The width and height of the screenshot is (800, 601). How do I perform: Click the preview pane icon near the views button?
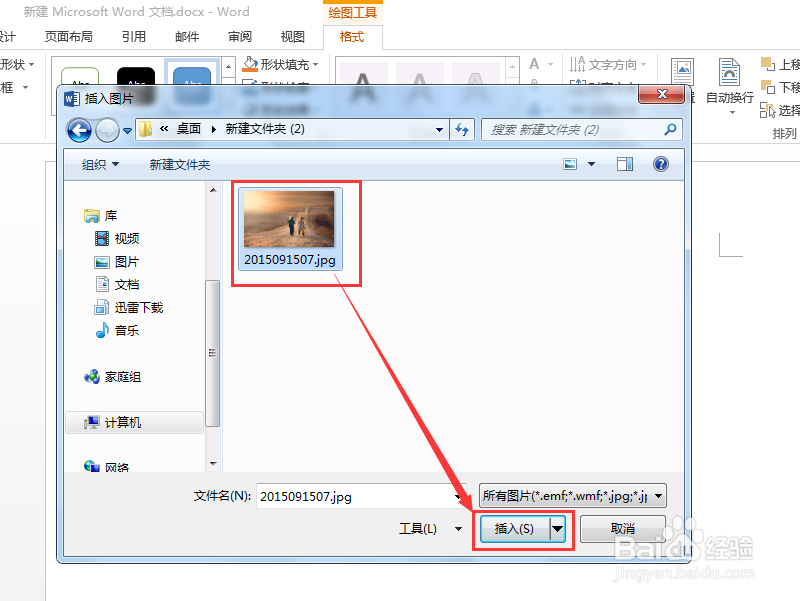point(624,163)
